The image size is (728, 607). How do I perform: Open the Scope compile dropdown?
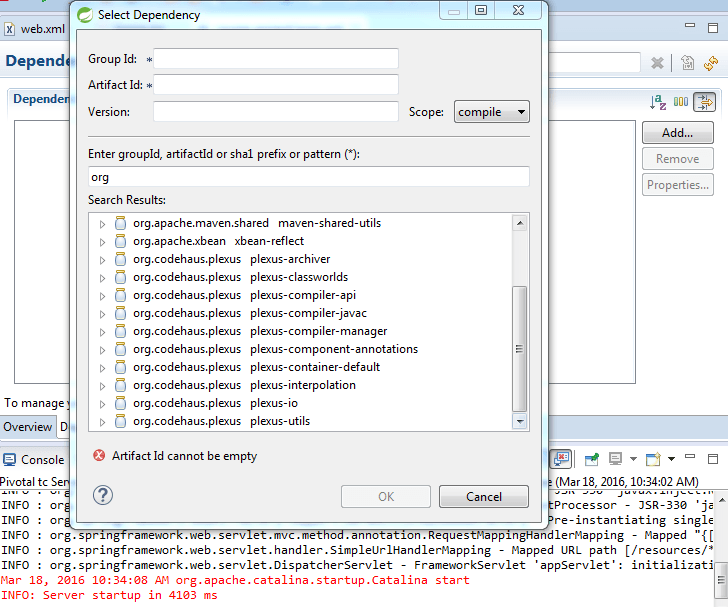pos(491,112)
